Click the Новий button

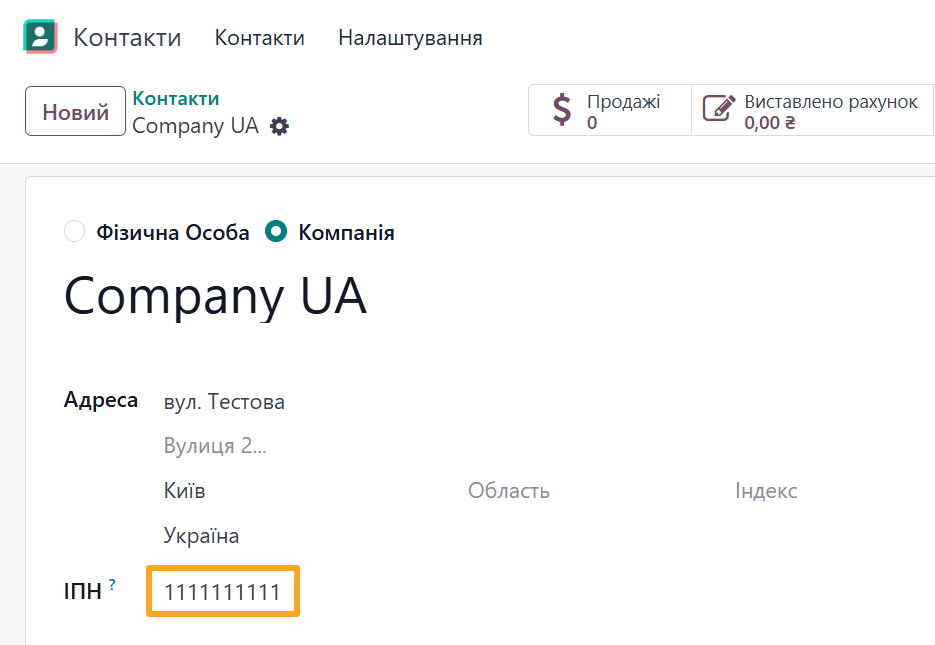pyautogui.click(x=74, y=110)
